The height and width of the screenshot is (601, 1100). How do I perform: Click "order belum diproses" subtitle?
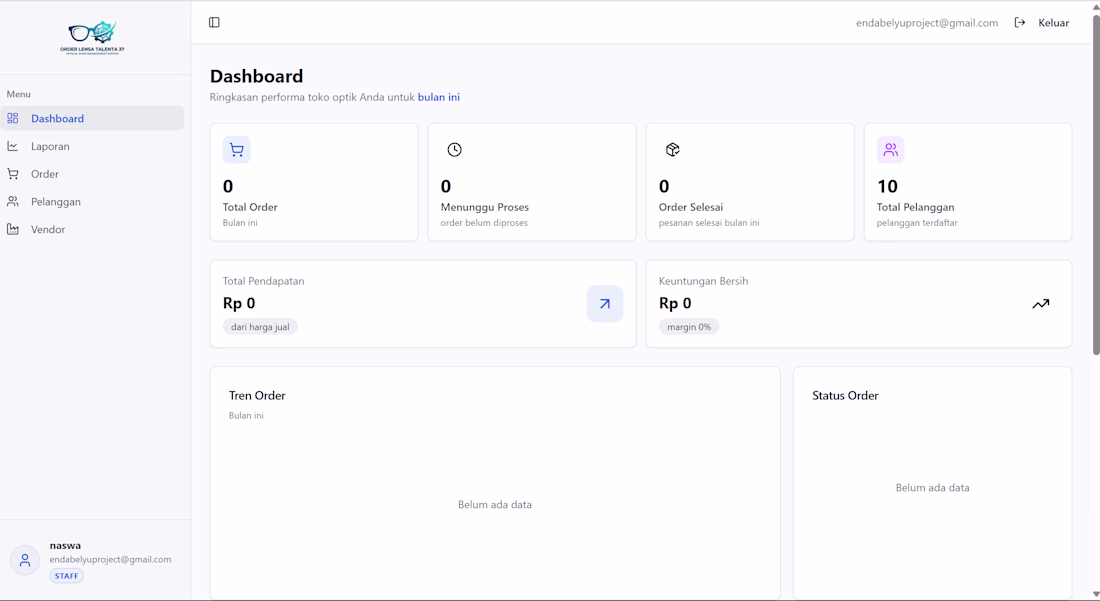pyautogui.click(x=484, y=223)
